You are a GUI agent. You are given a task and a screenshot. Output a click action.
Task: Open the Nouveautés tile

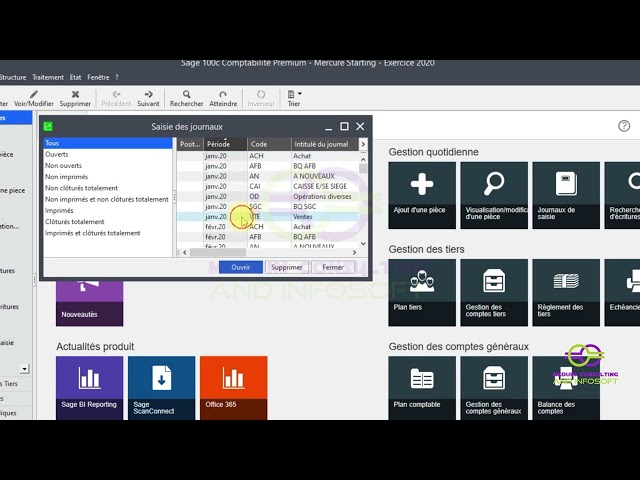[89, 303]
